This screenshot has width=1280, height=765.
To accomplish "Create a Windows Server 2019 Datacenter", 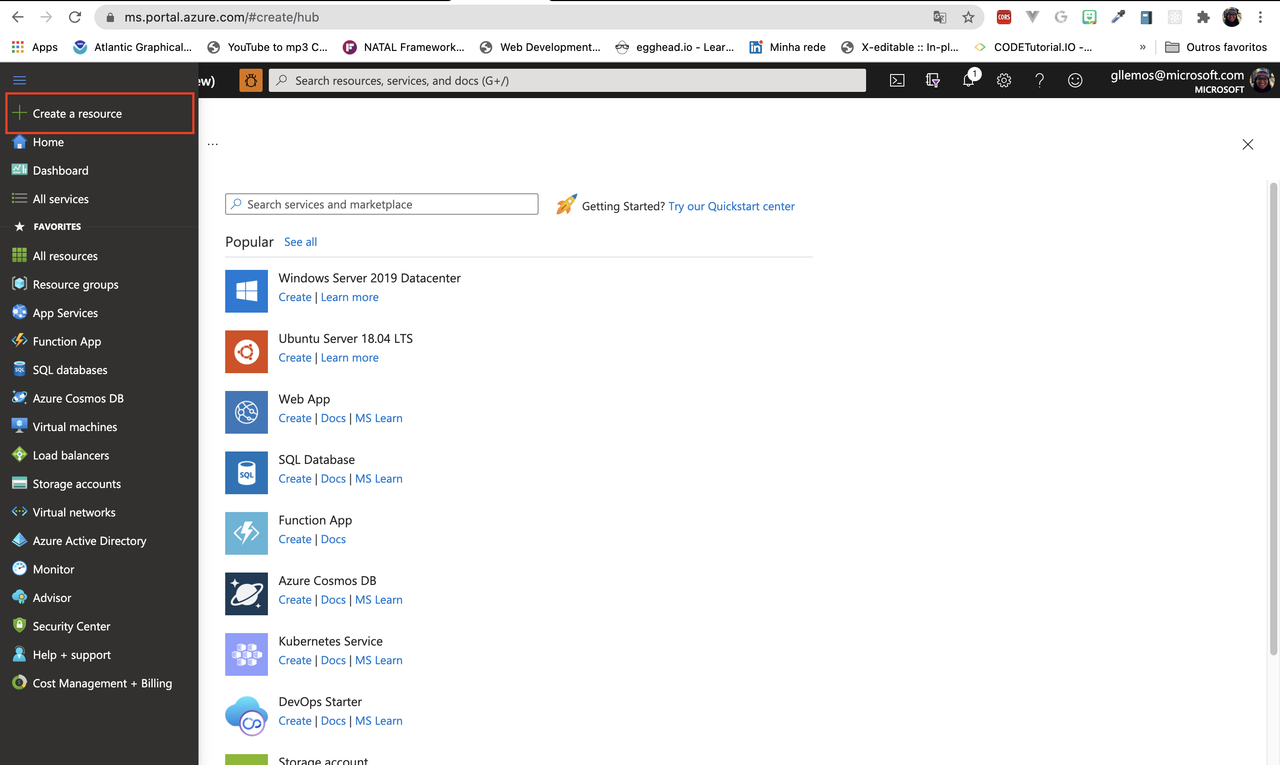I will [x=295, y=297].
